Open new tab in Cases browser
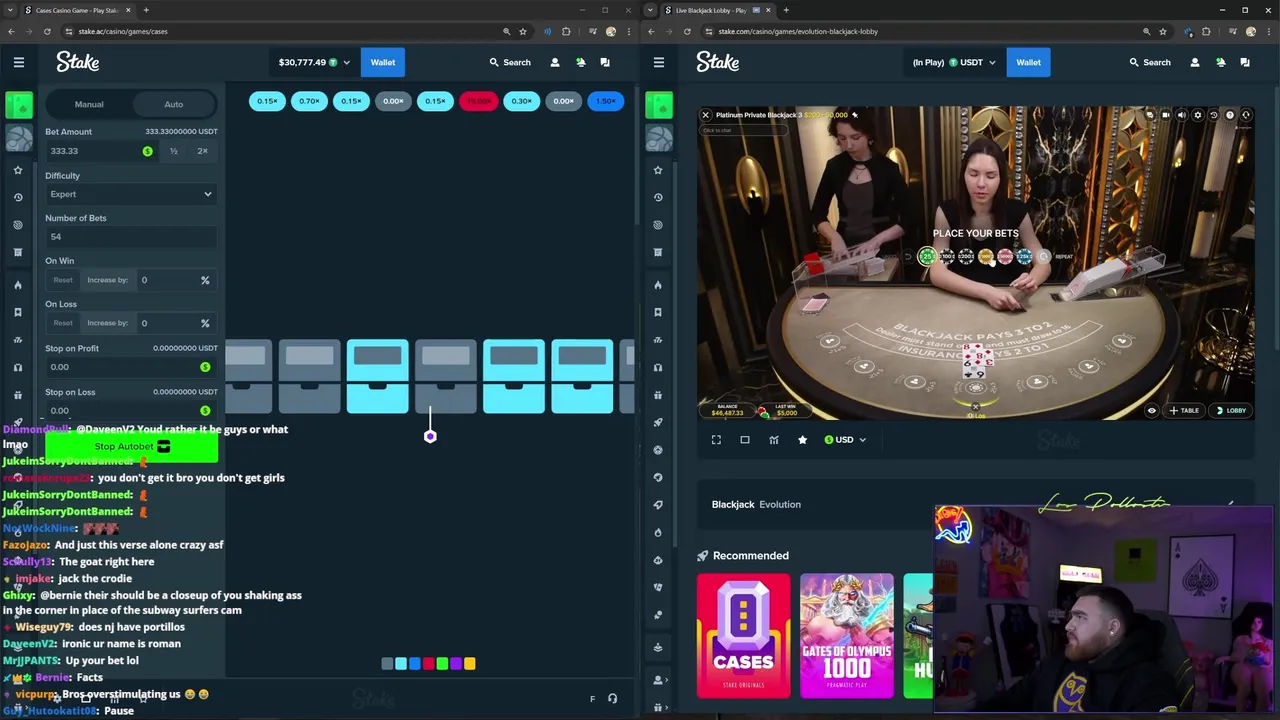Image resolution: width=1280 pixels, height=720 pixels. (x=146, y=10)
